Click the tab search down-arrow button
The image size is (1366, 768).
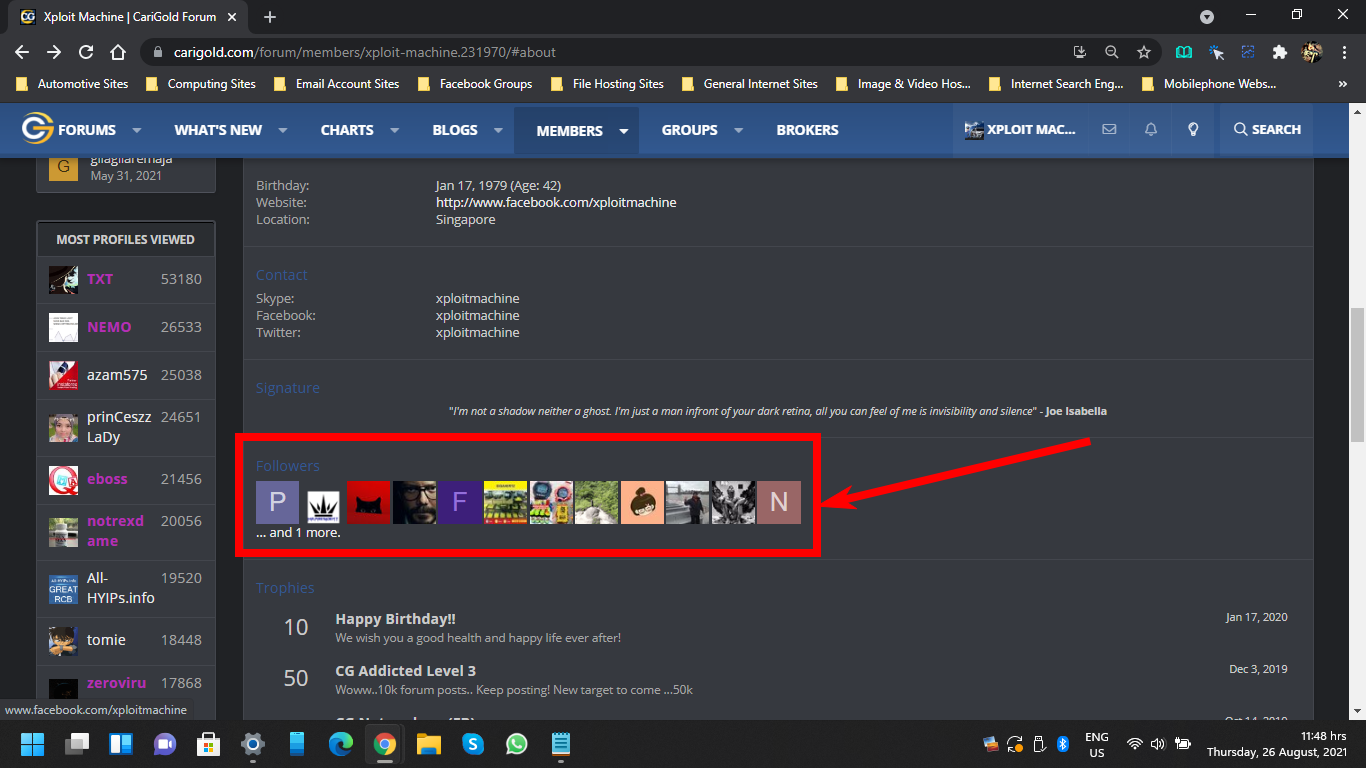tap(1207, 17)
